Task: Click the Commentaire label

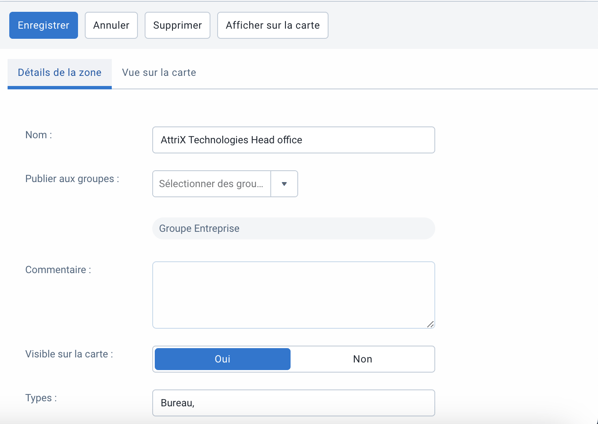Action: click(58, 270)
